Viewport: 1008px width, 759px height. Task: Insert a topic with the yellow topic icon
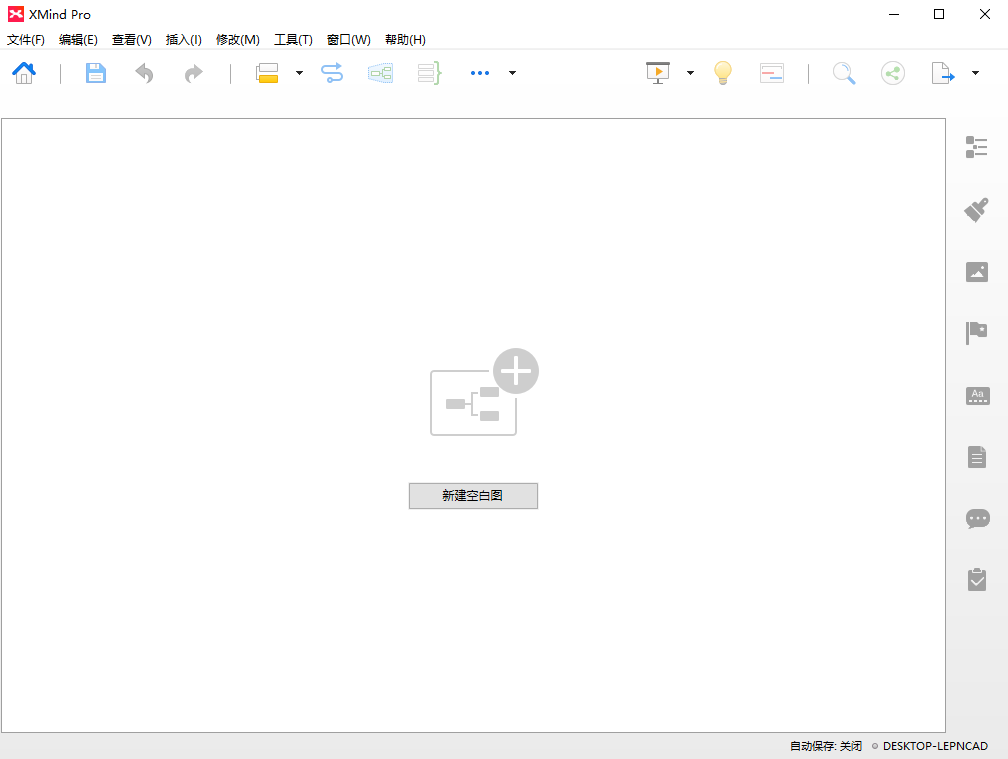point(267,73)
